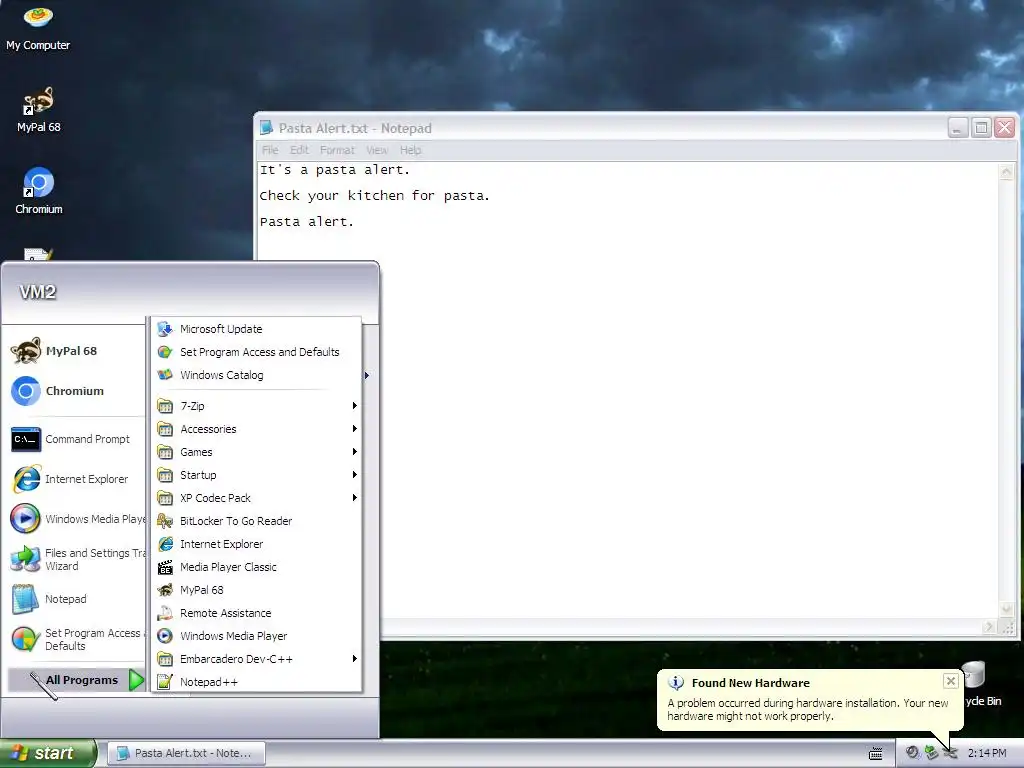Open Notepad Edit menu
The image size is (1024, 768).
point(299,150)
